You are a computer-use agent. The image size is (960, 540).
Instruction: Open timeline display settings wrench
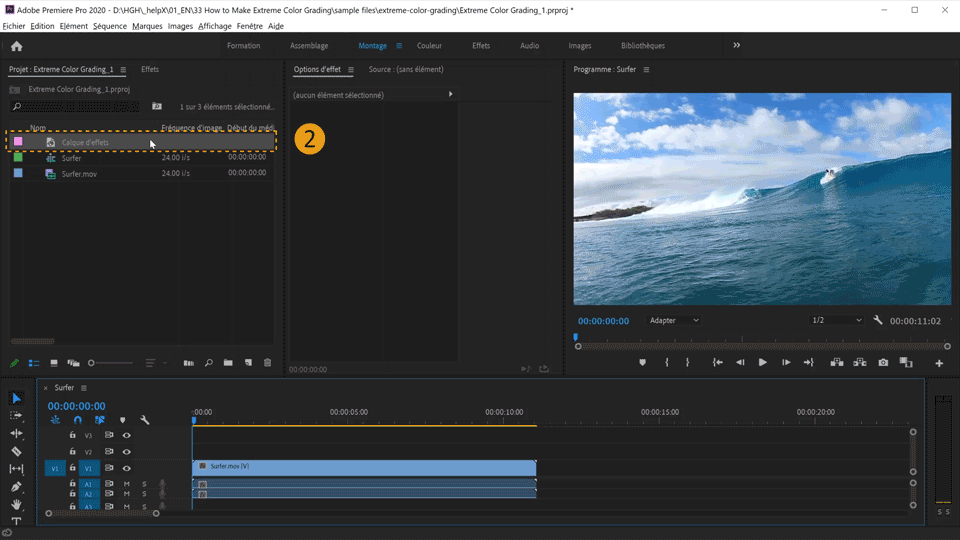145,421
